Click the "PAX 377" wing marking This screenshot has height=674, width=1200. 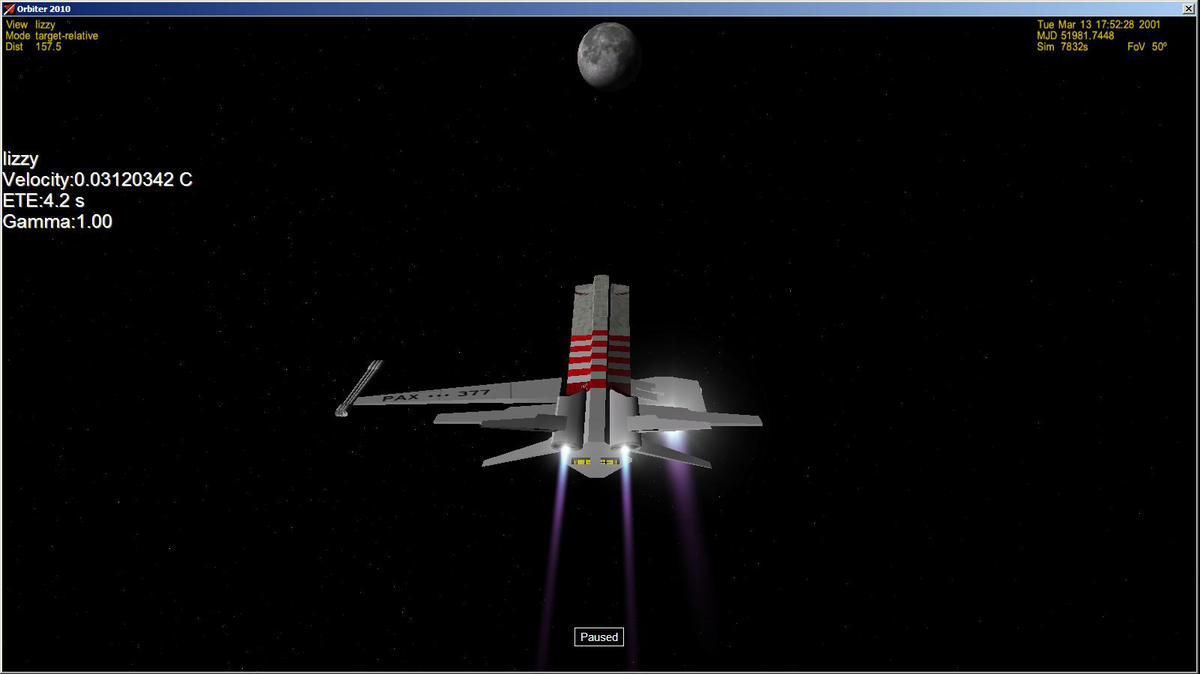tap(436, 396)
